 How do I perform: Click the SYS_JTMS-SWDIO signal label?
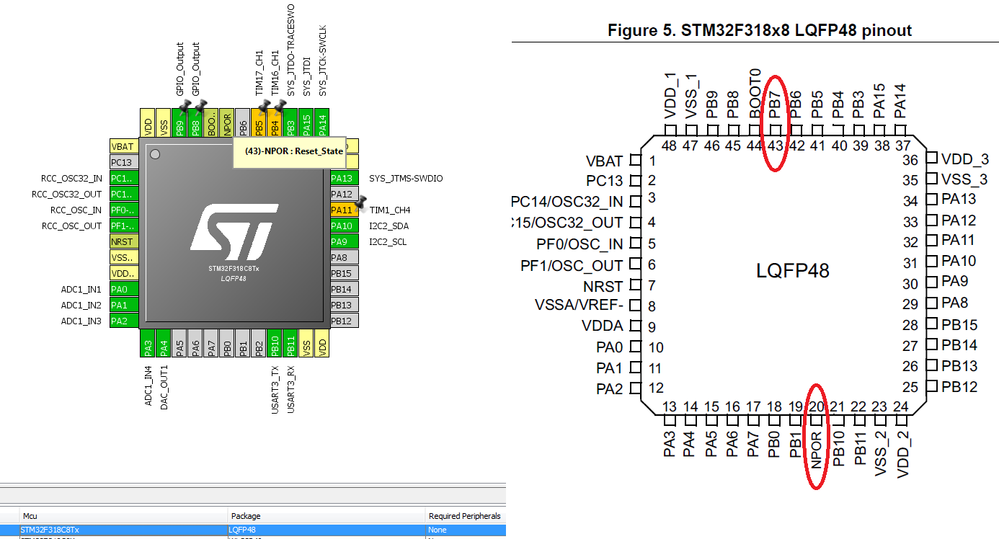pyautogui.click(x=406, y=178)
